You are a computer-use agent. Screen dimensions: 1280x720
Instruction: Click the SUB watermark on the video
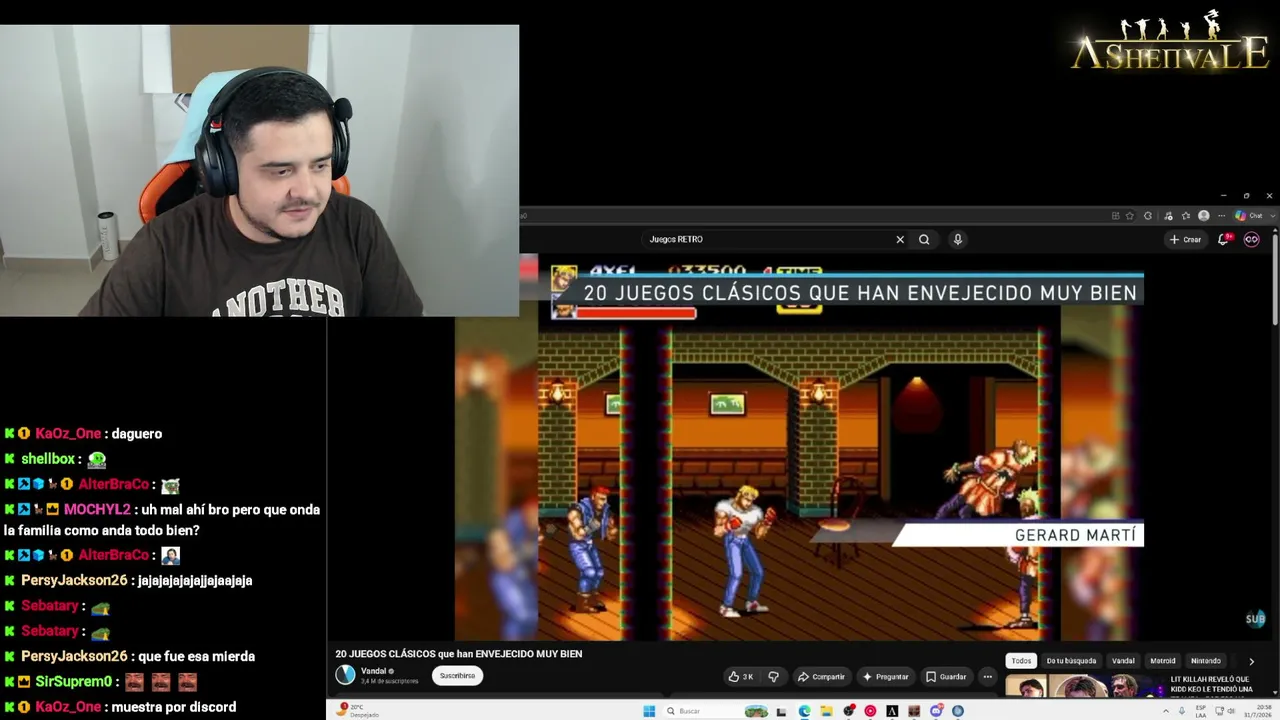[1255, 619]
